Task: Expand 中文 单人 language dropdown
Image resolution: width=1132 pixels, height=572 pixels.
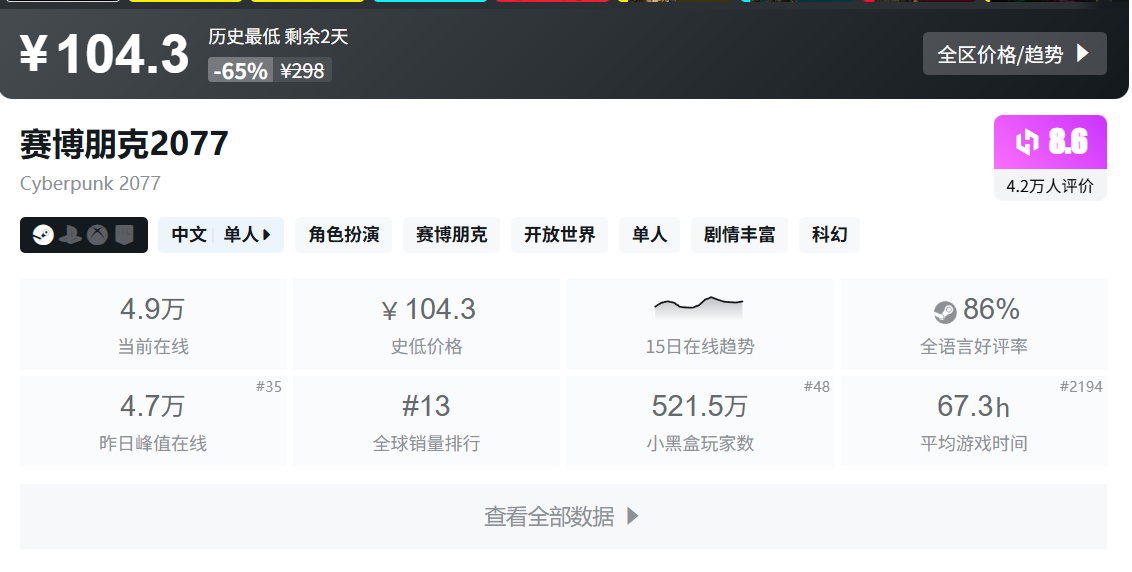Action: tap(221, 235)
